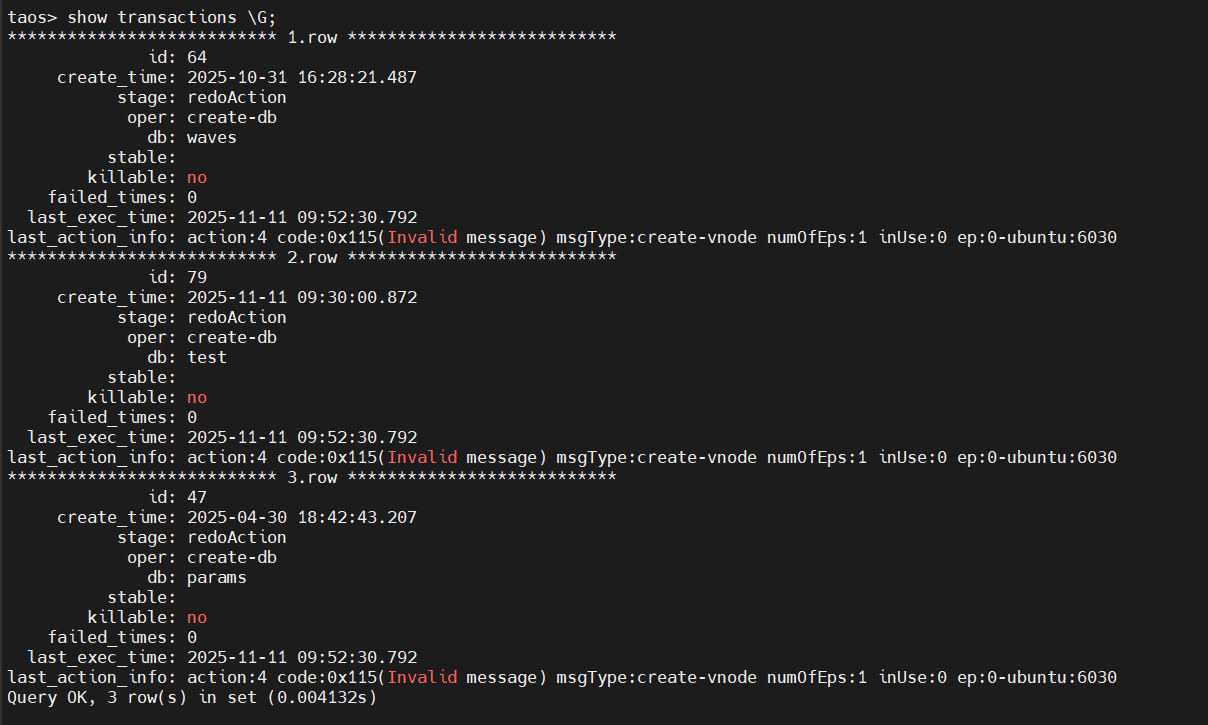Click the taos> prompt at the top
1208x725 pixels.
click(x=32, y=17)
